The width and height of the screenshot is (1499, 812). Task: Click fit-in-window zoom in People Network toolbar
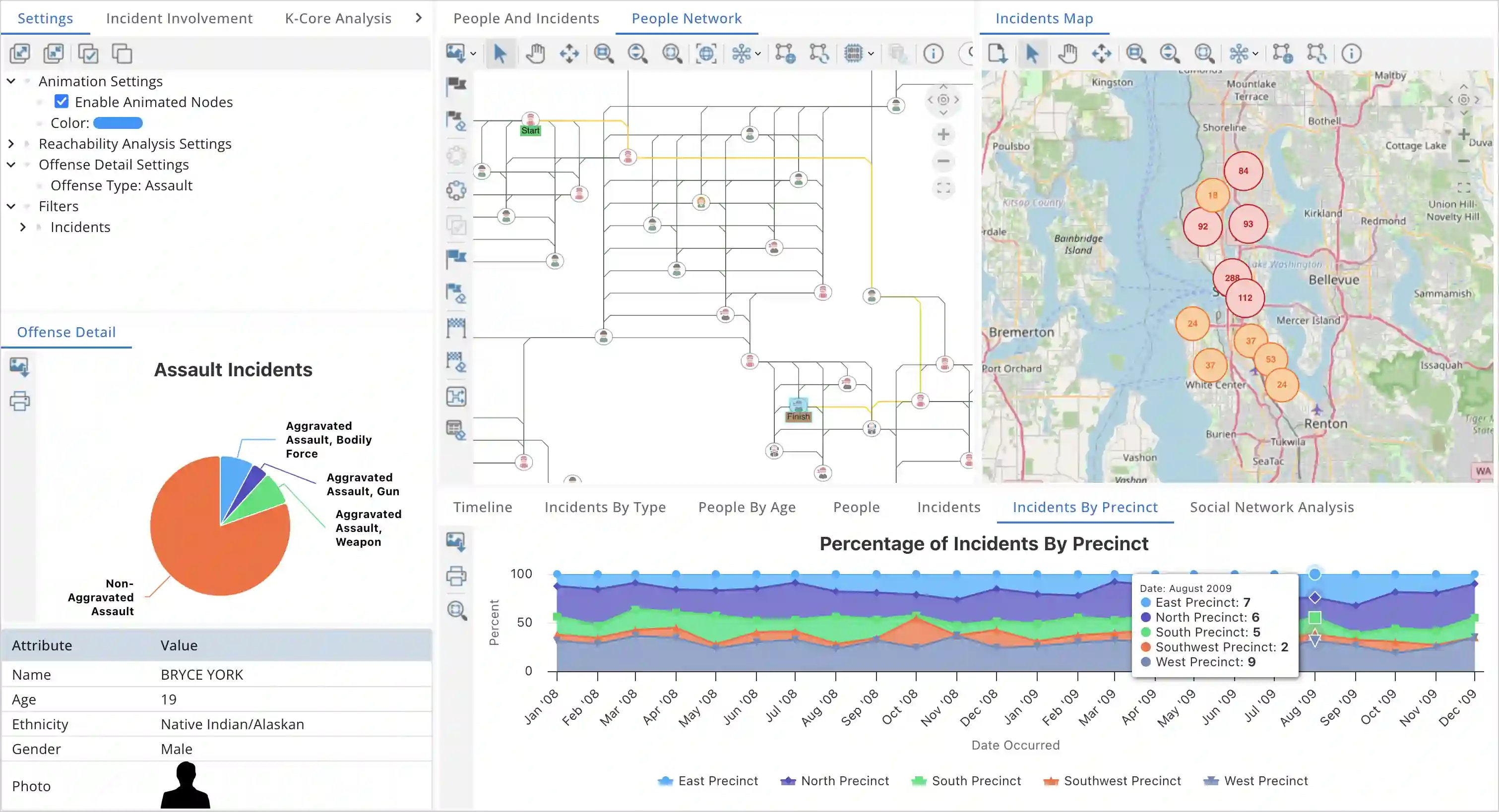[x=672, y=54]
